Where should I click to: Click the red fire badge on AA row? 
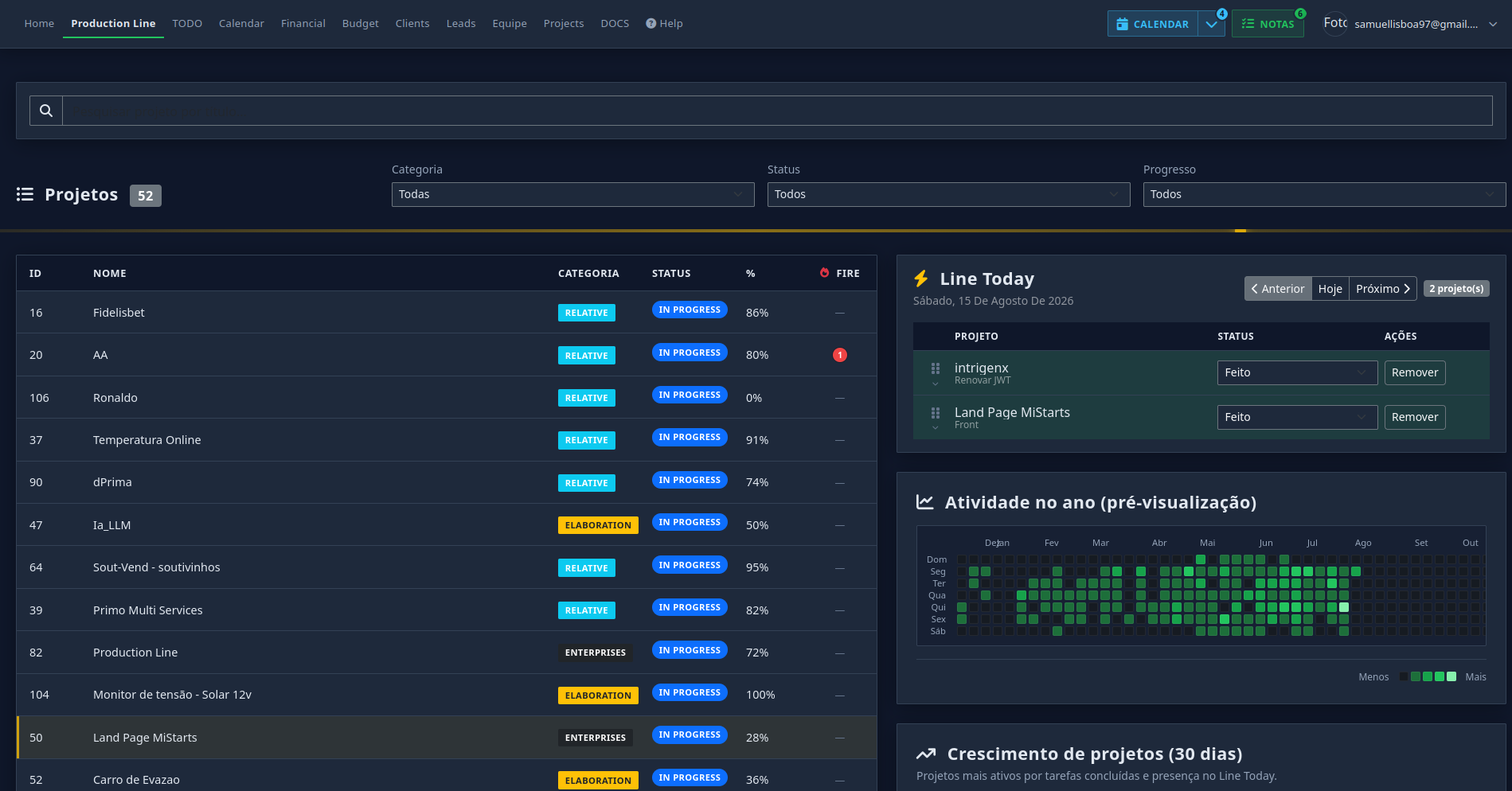840,355
